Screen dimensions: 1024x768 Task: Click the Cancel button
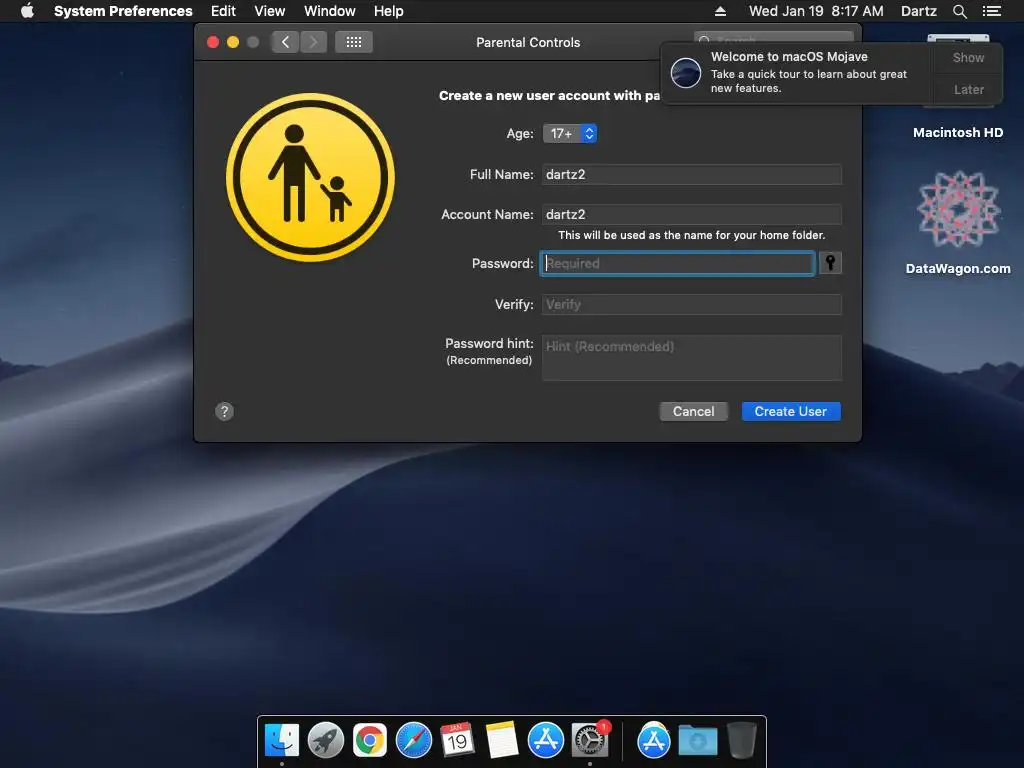point(694,411)
